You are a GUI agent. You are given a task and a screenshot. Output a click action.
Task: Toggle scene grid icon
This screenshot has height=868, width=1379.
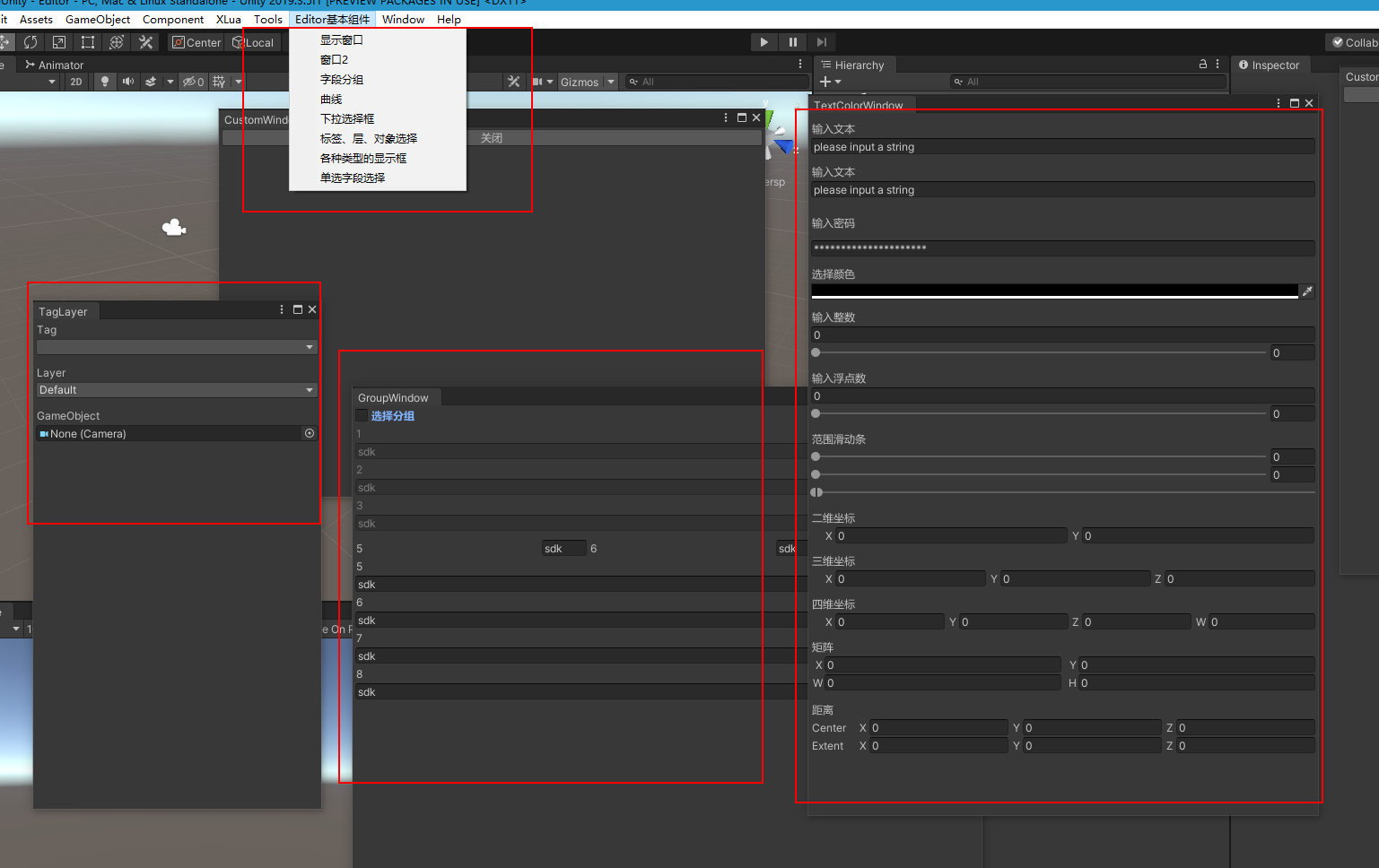(x=219, y=82)
